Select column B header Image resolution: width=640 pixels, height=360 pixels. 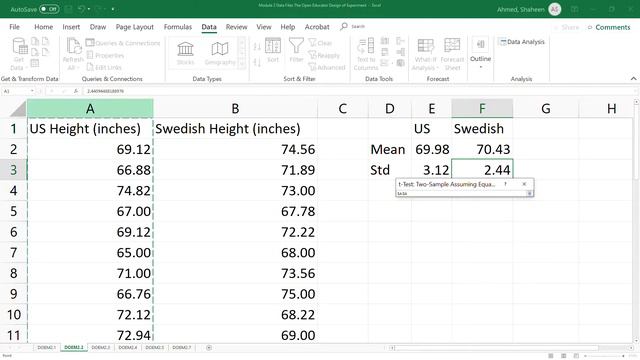pyautogui.click(x=235, y=109)
